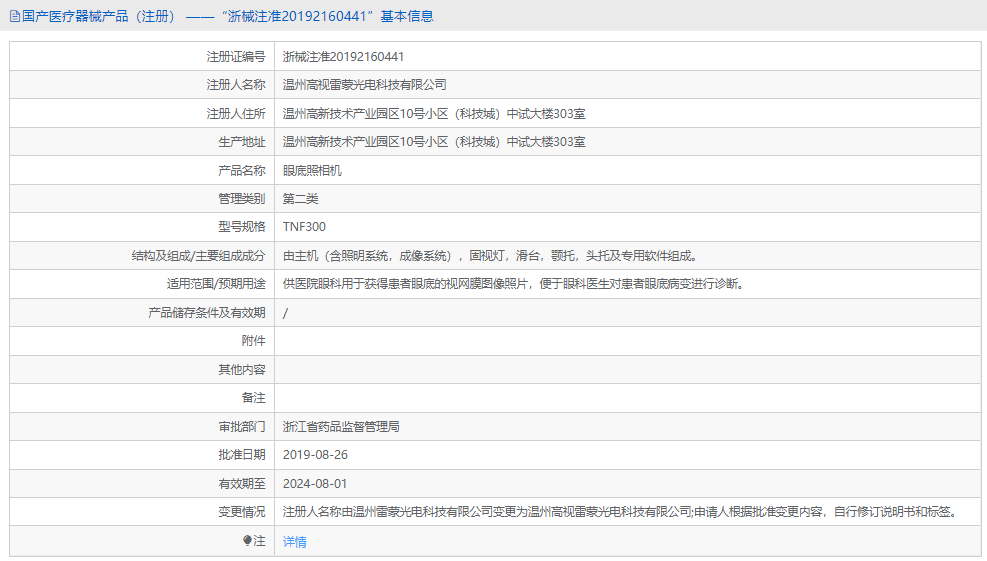Click the 有效期至 label
The width and height of the screenshot is (987, 561).
point(242,484)
